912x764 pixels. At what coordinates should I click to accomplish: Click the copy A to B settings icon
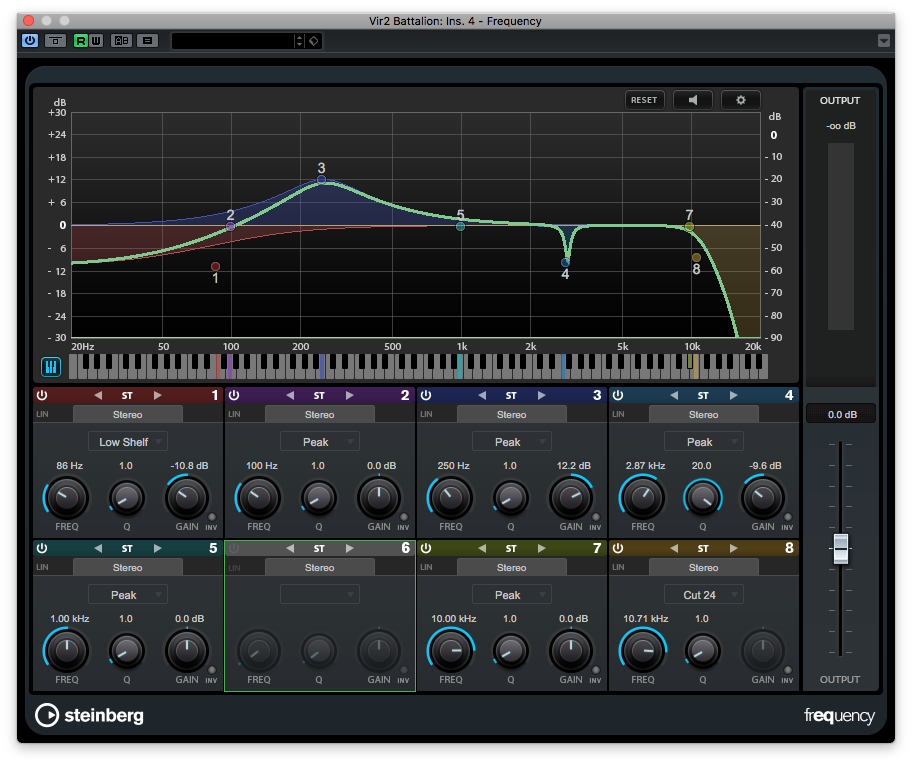tap(148, 41)
